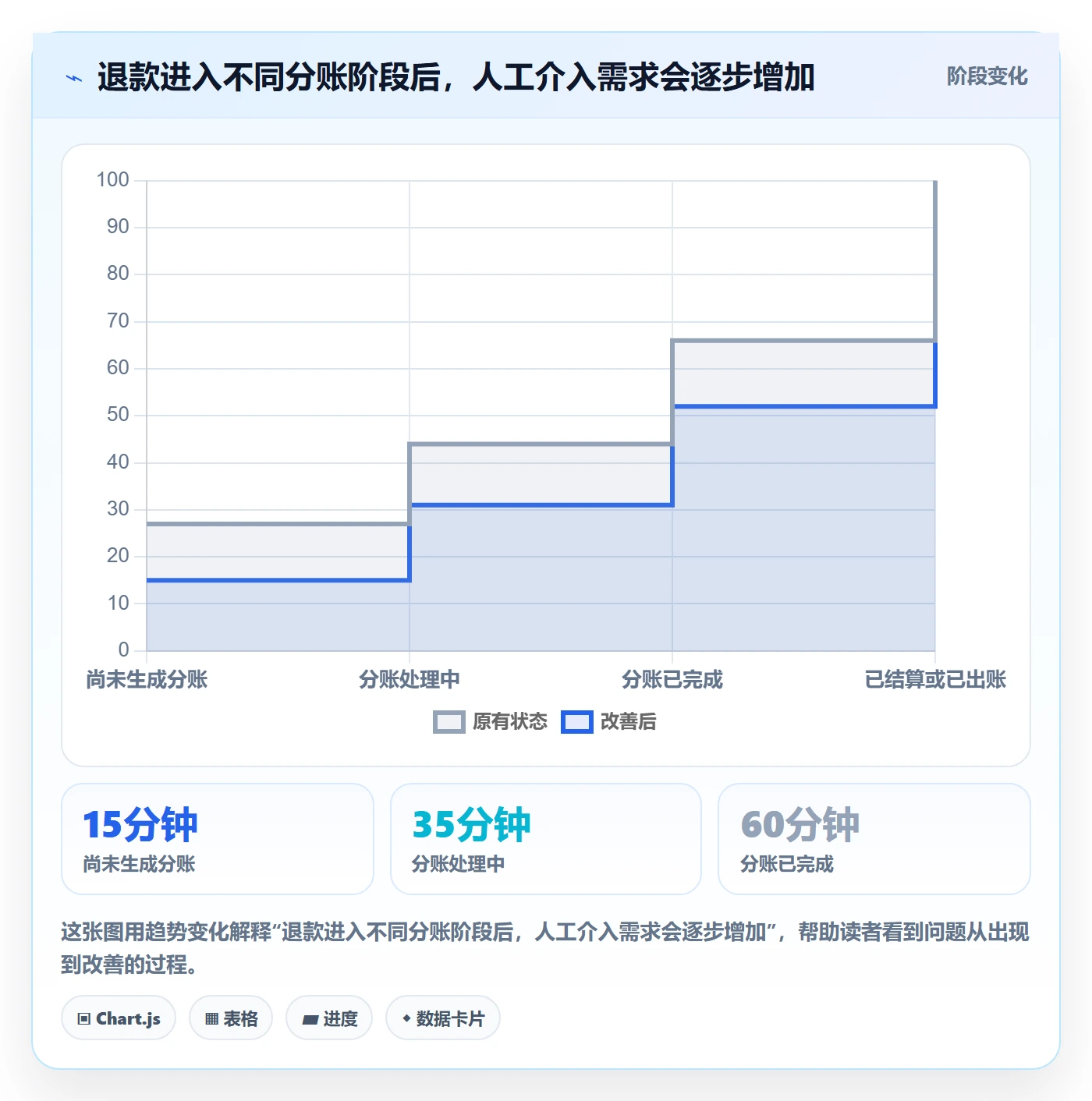The width and height of the screenshot is (1092, 1101).
Task: Select the 已结算或已出账 x-axis label
Action: pyautogui.click(x=935, y=679)
